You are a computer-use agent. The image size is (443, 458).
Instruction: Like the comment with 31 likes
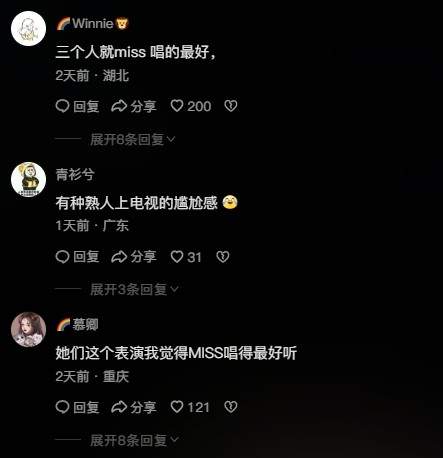tap(186, 257)
